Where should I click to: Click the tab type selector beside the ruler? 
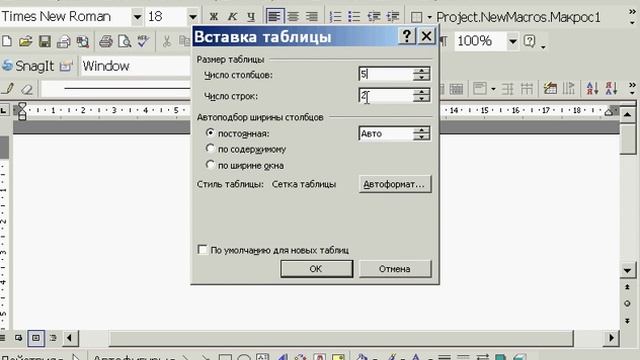4,110
